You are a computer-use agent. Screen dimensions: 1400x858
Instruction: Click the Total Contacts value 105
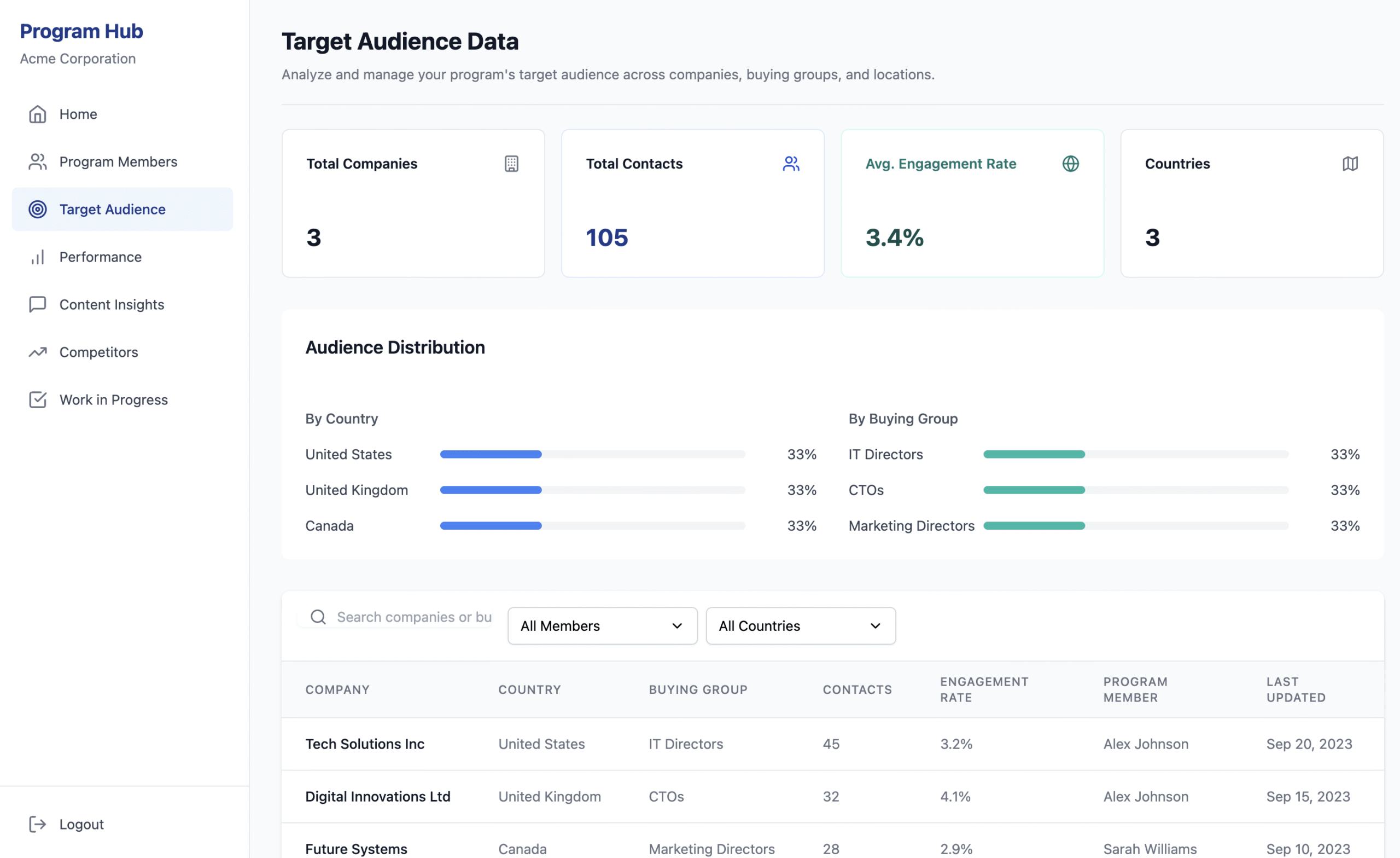tap(607, 237)
